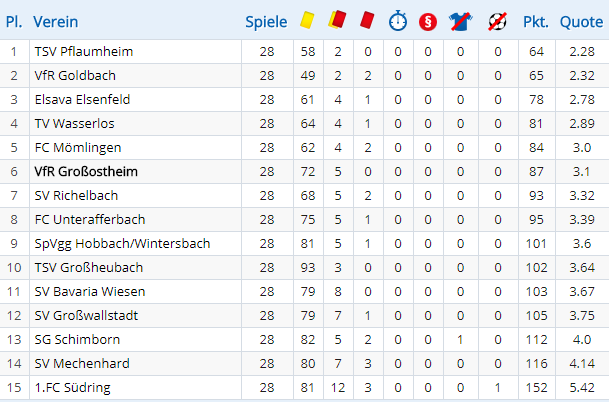
Task: Open 1.FC Südring team link
Action: [73, 387]
